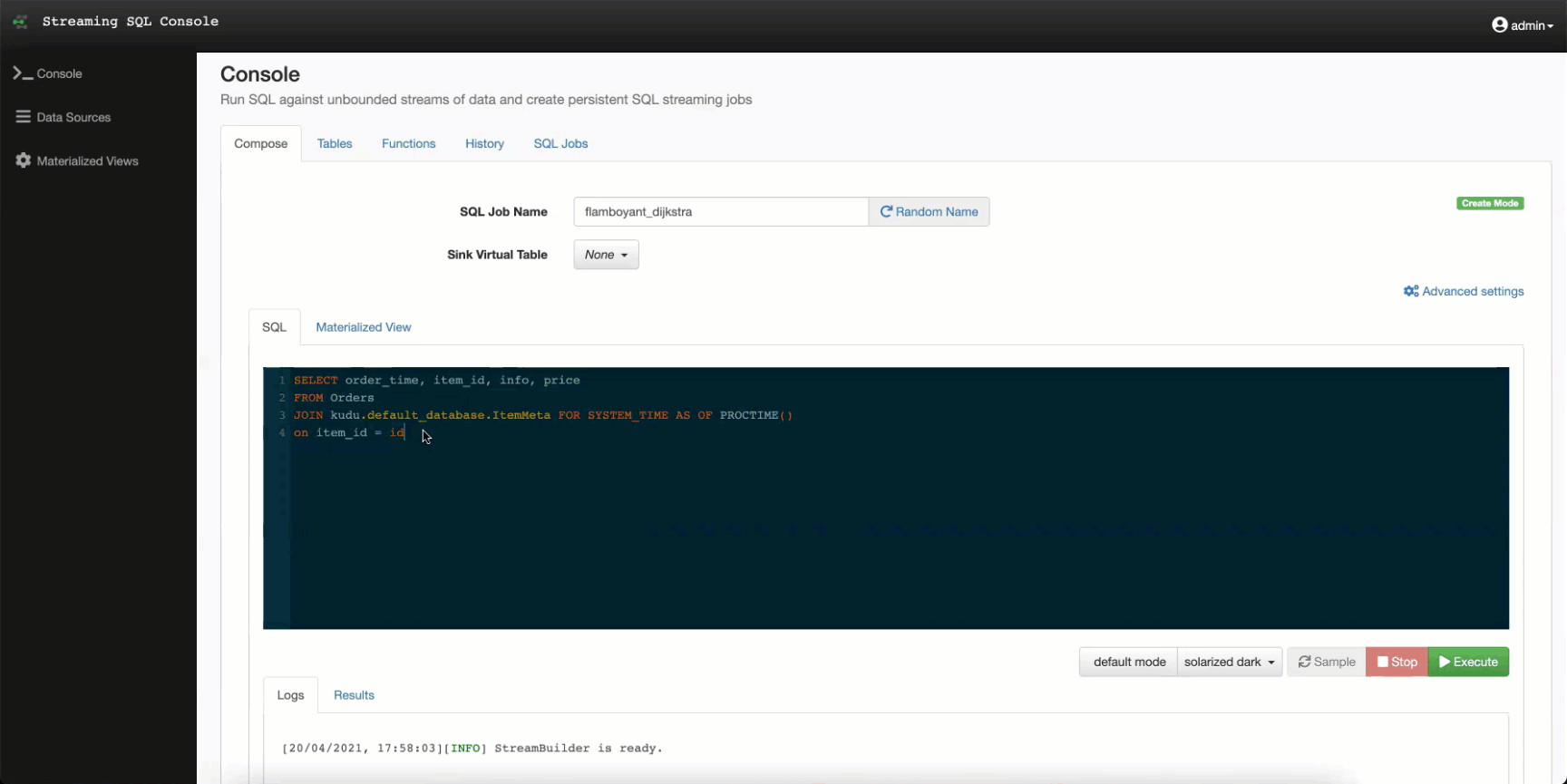Click the Create Mode badge
Screen dimensions: 1567x784
(1489, 203)
